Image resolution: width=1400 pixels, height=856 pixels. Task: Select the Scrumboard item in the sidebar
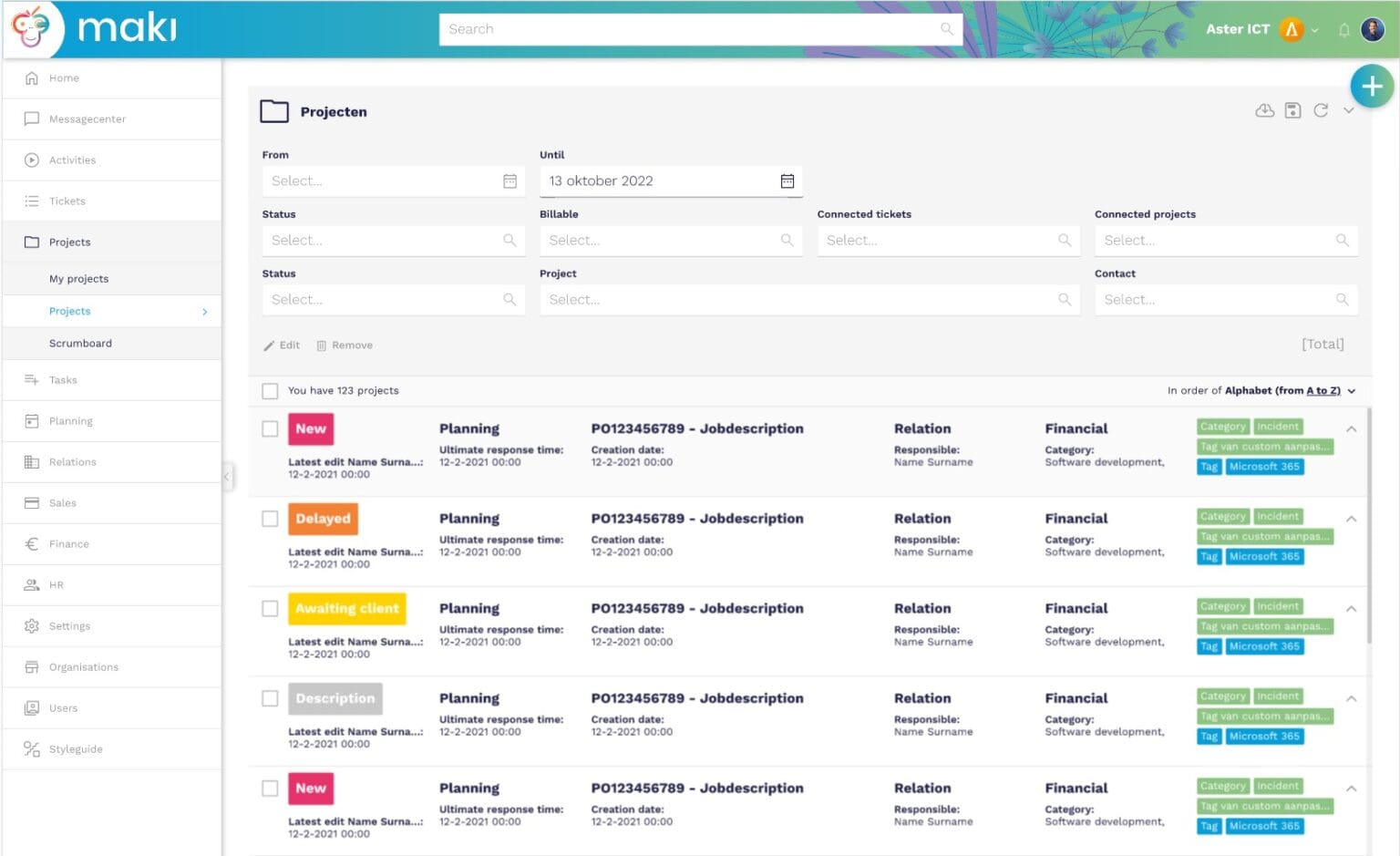tap(80, 343)
